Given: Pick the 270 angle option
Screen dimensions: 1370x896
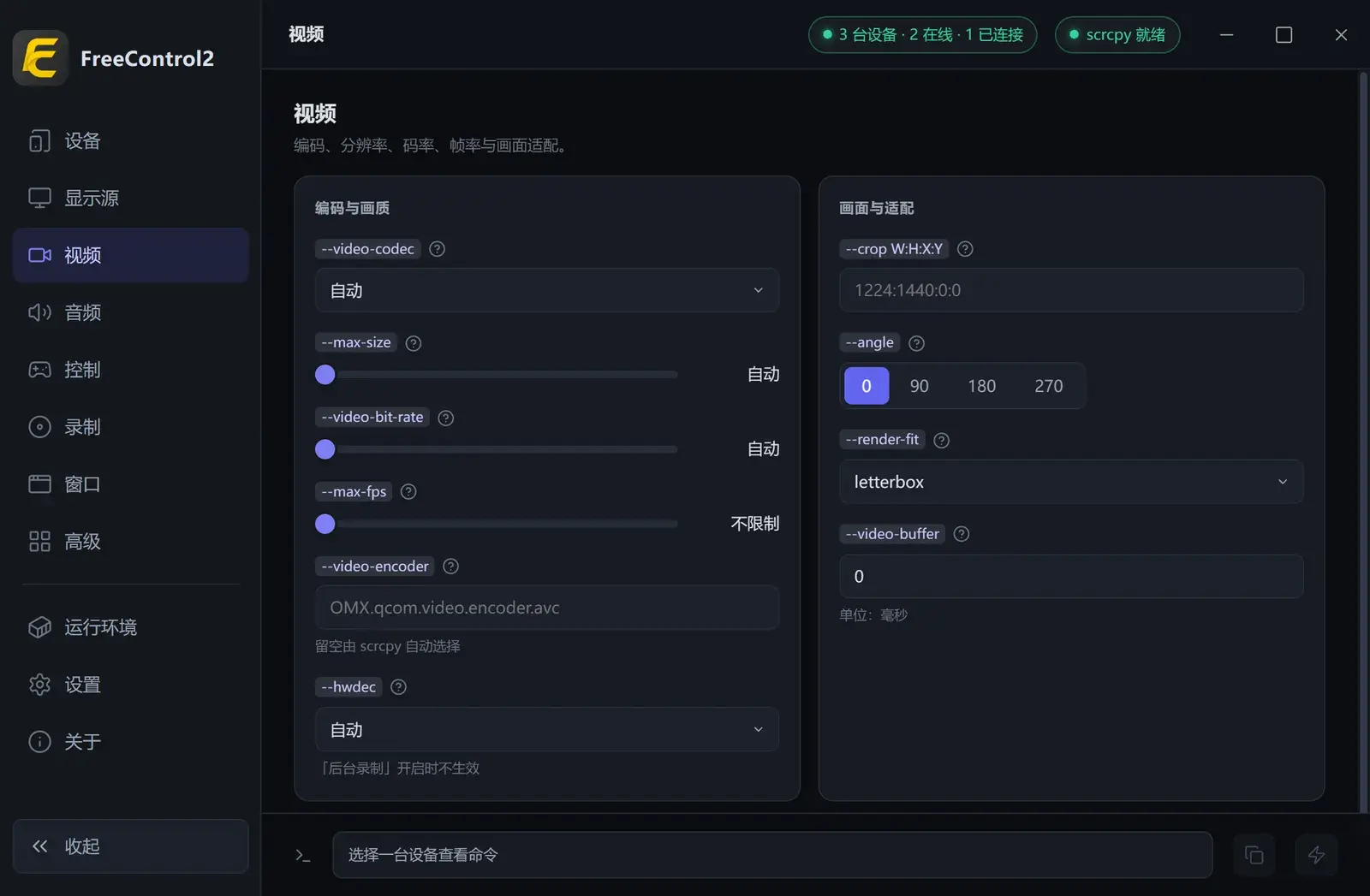Looking at the screenshot, I should 1049,386.
